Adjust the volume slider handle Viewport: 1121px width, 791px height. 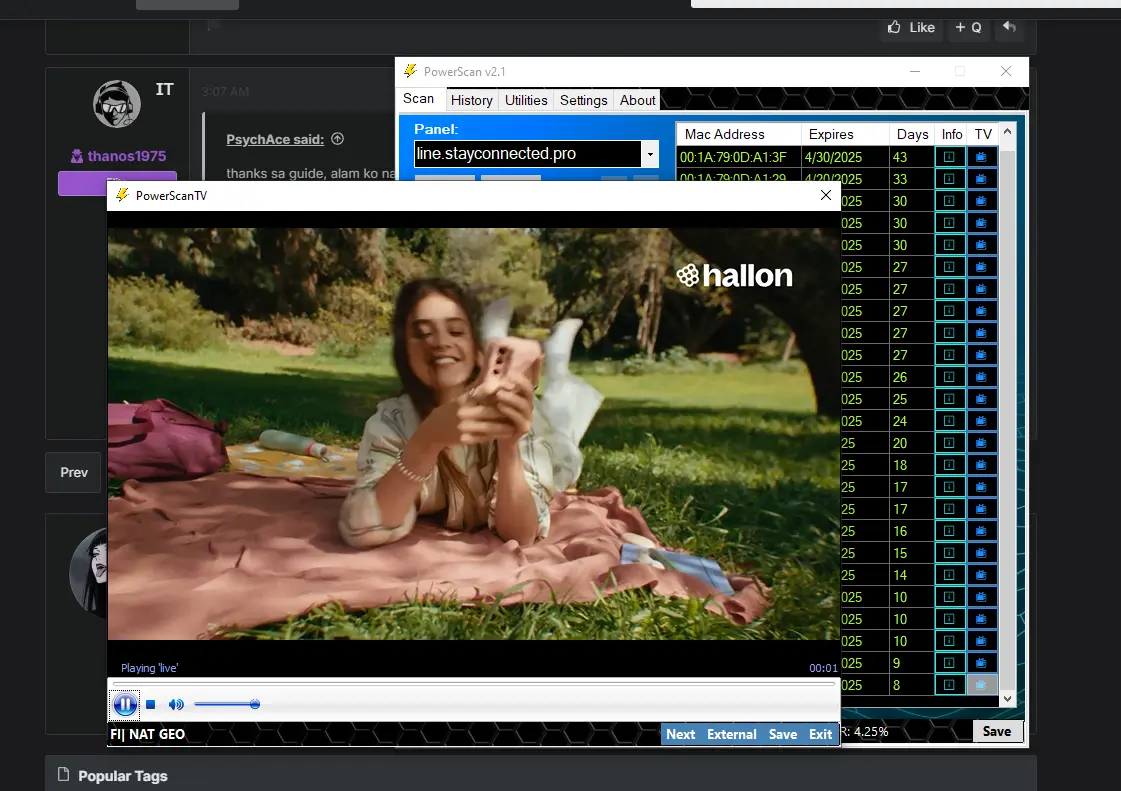255,704
